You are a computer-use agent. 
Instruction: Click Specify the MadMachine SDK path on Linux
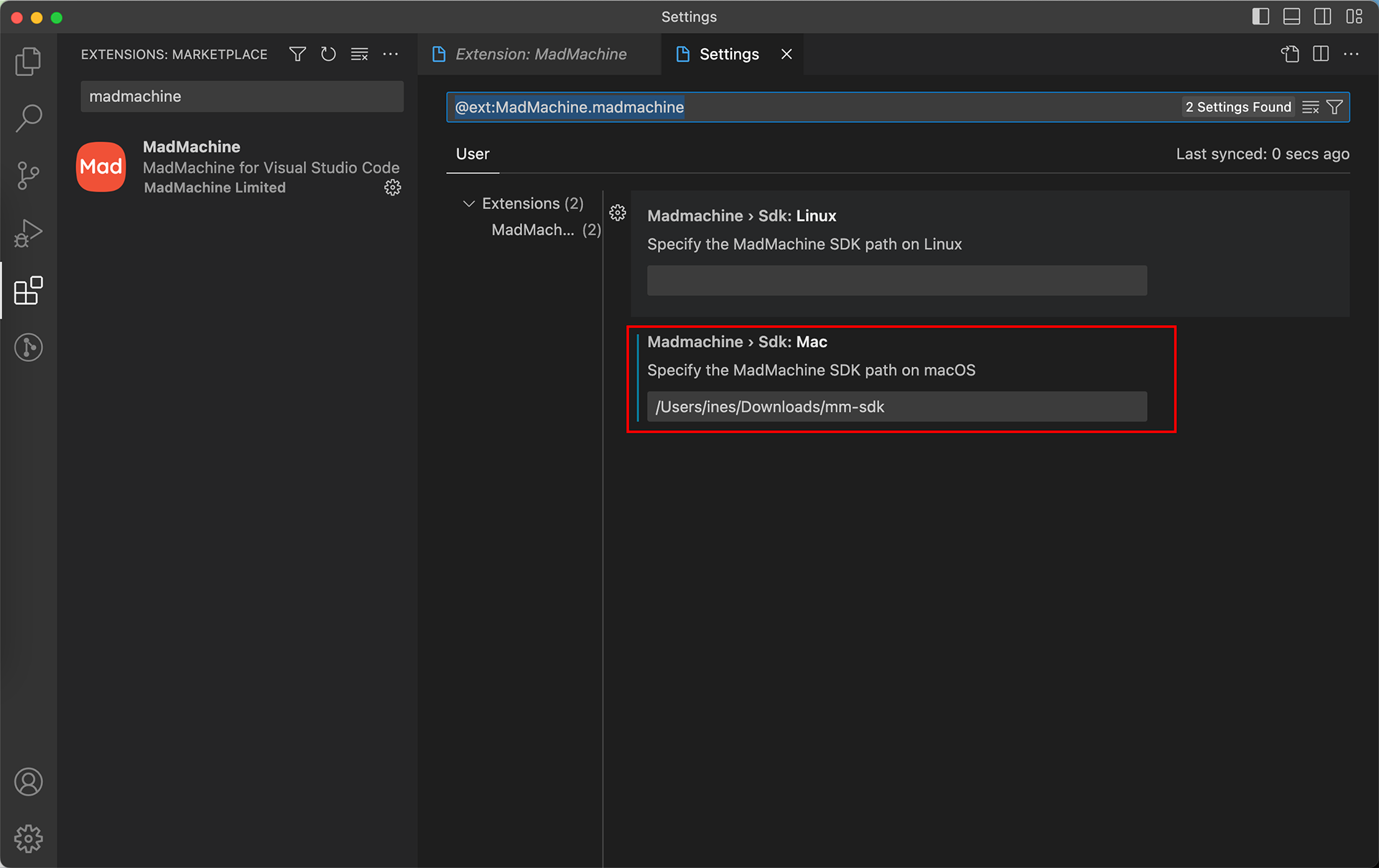pos(804,244)
